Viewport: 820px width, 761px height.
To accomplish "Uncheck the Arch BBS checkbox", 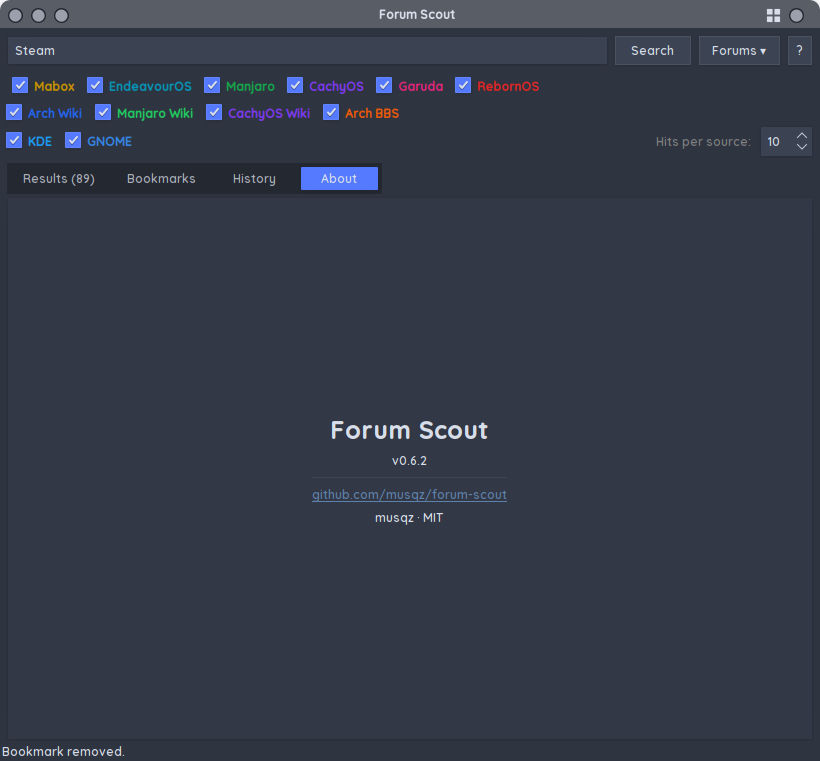I will point(331,112).
